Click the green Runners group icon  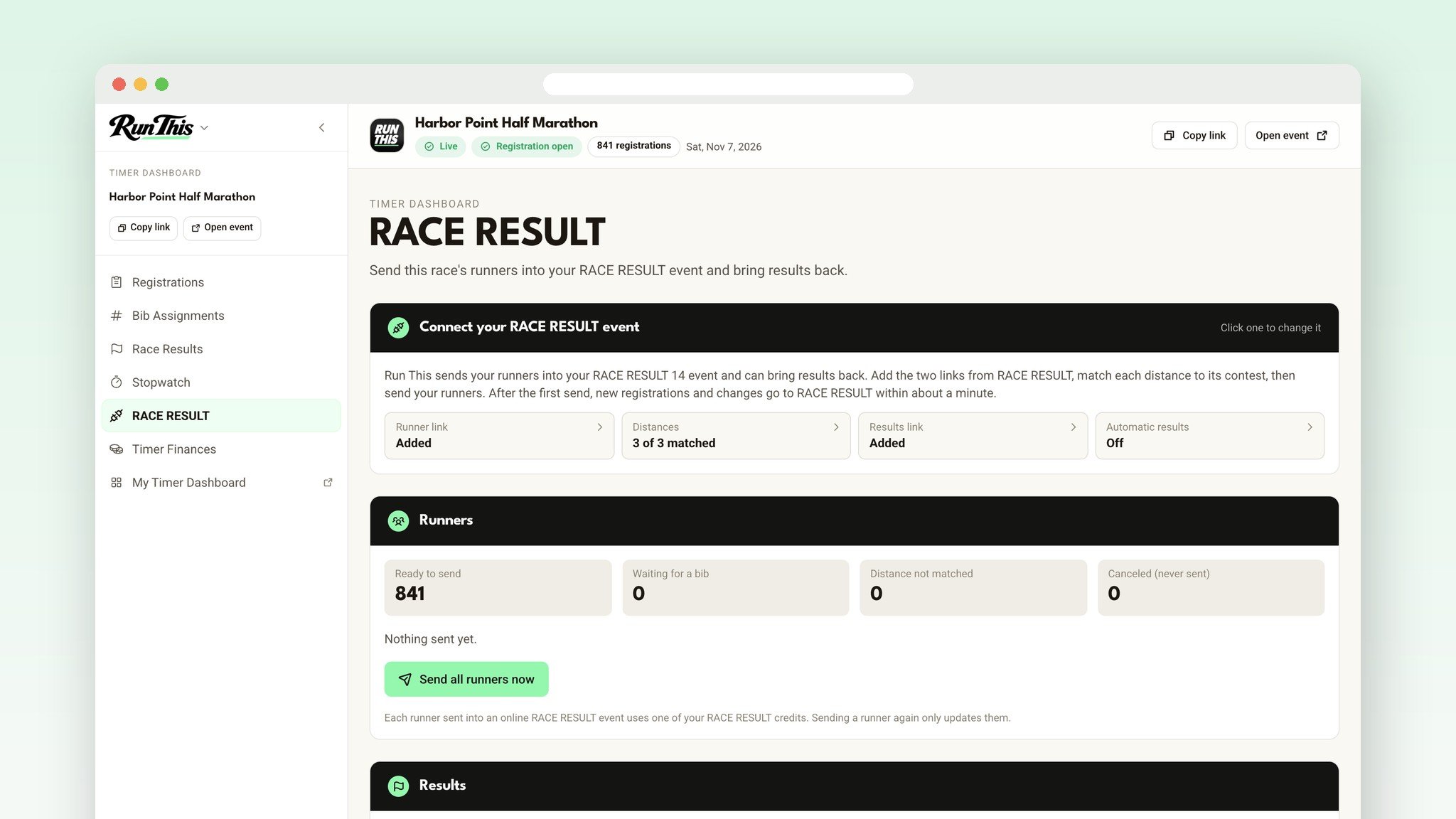pyautogui.click(x=398, y=521)
